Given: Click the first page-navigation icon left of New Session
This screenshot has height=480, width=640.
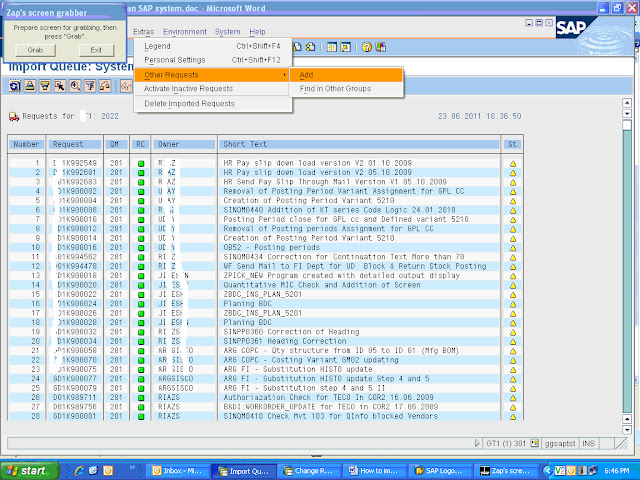Looking at the screenshot, I should [297, 47].
